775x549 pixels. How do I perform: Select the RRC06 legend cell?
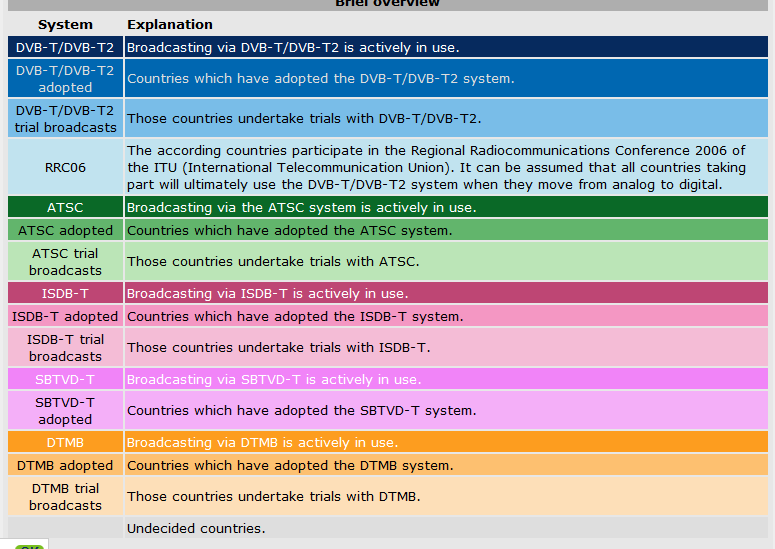65,167
